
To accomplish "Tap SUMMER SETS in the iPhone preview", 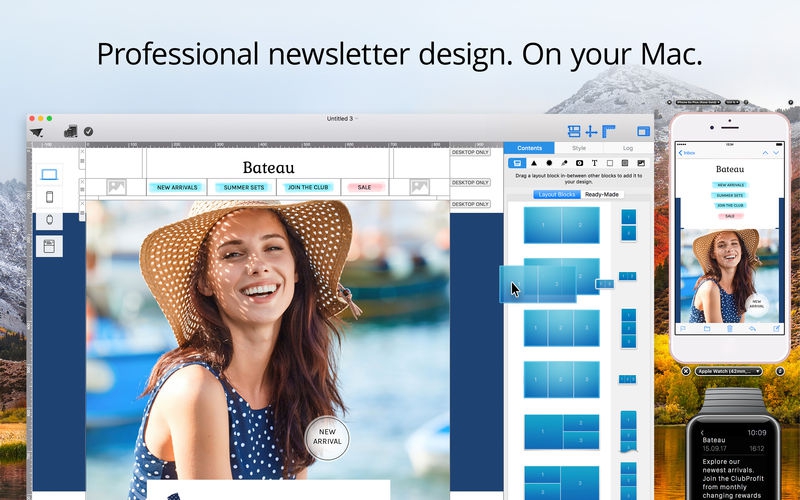I will (x=730, y=195).
